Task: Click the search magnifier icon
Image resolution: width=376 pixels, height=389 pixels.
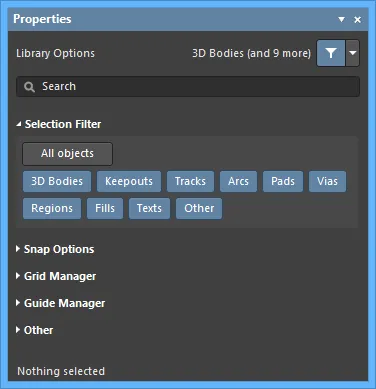Action: click(29, 87)
